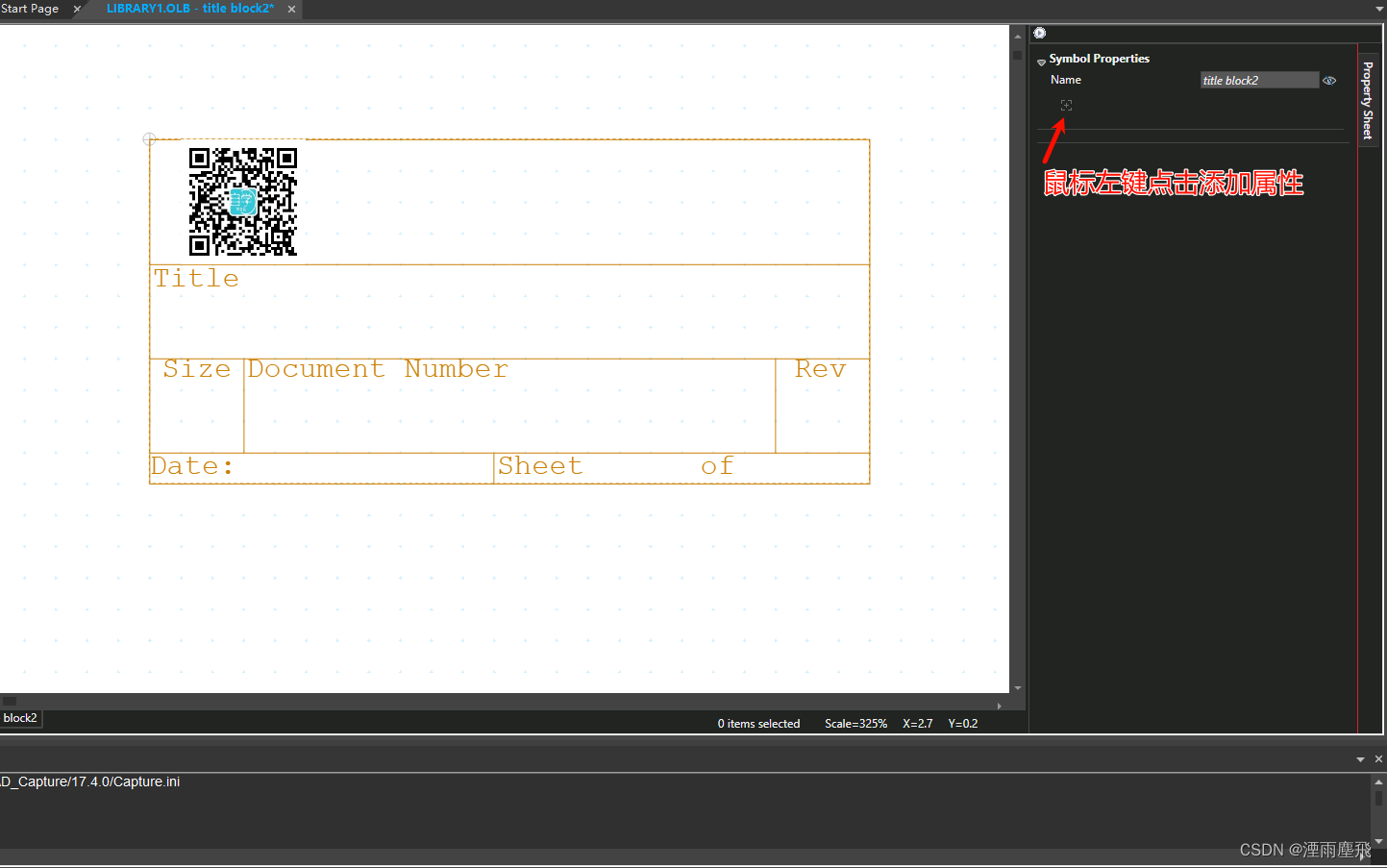Click the canvas horizontal scrollbar right arrow
Image resolution: width=1387 pixels, height=868 pixels.
[x=1000, y=706]
